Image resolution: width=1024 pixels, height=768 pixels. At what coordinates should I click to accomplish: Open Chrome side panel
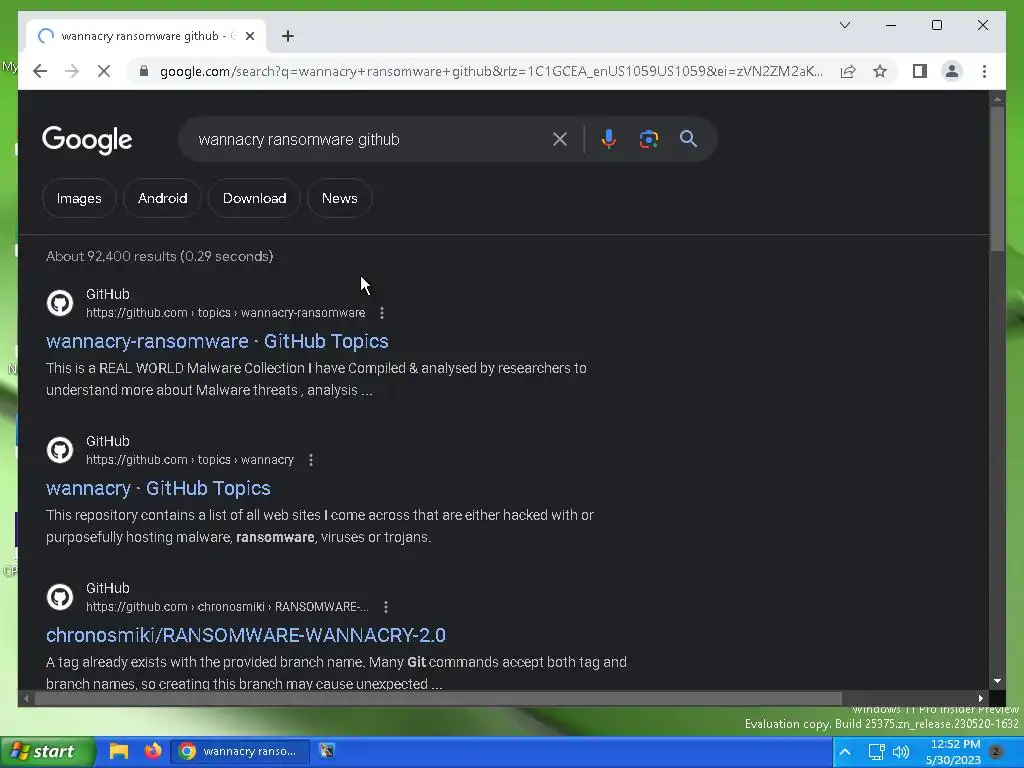pyautogui.click(x=920, y=71)
